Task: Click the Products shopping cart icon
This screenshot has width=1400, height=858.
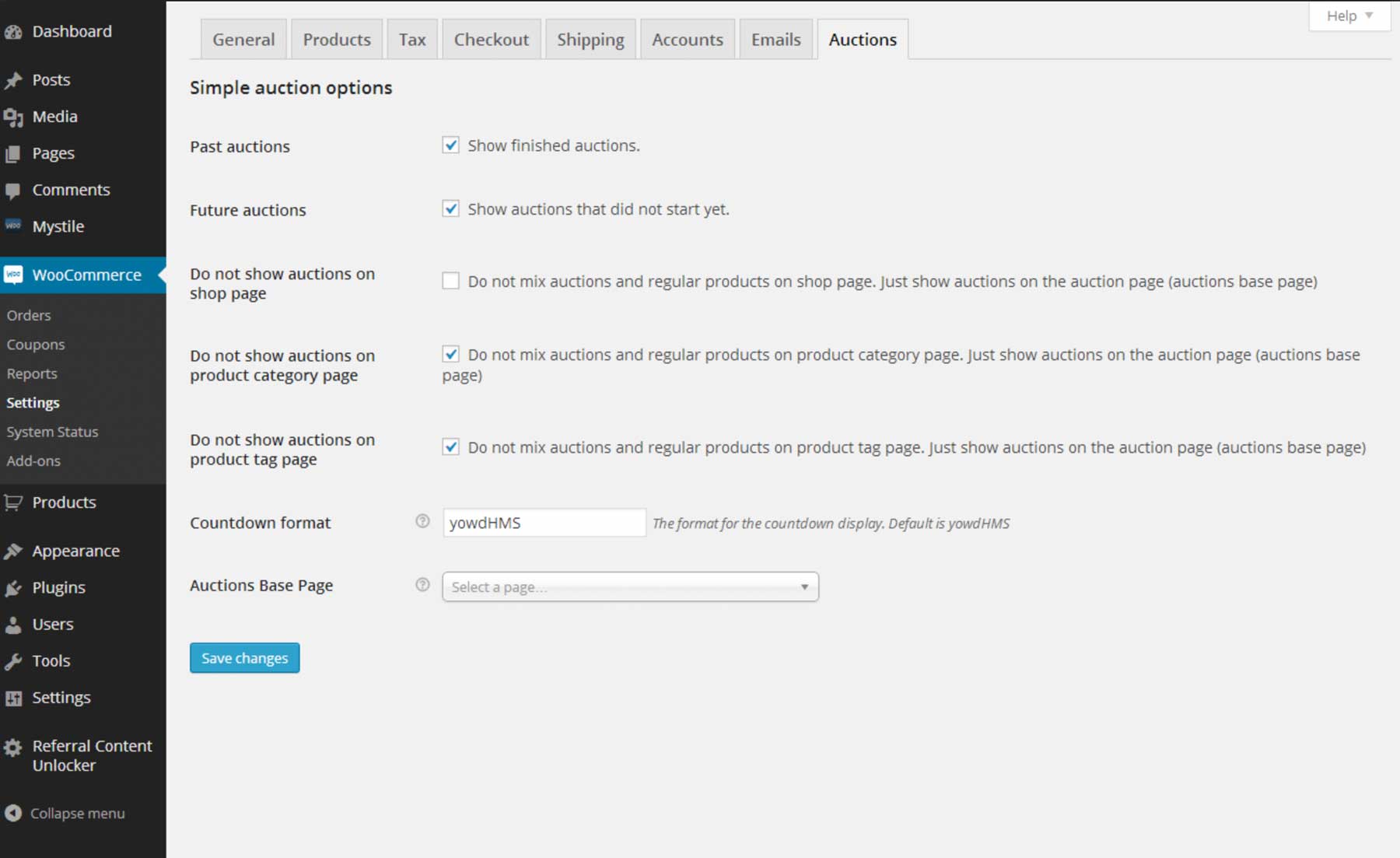Action: pos(13,502)
